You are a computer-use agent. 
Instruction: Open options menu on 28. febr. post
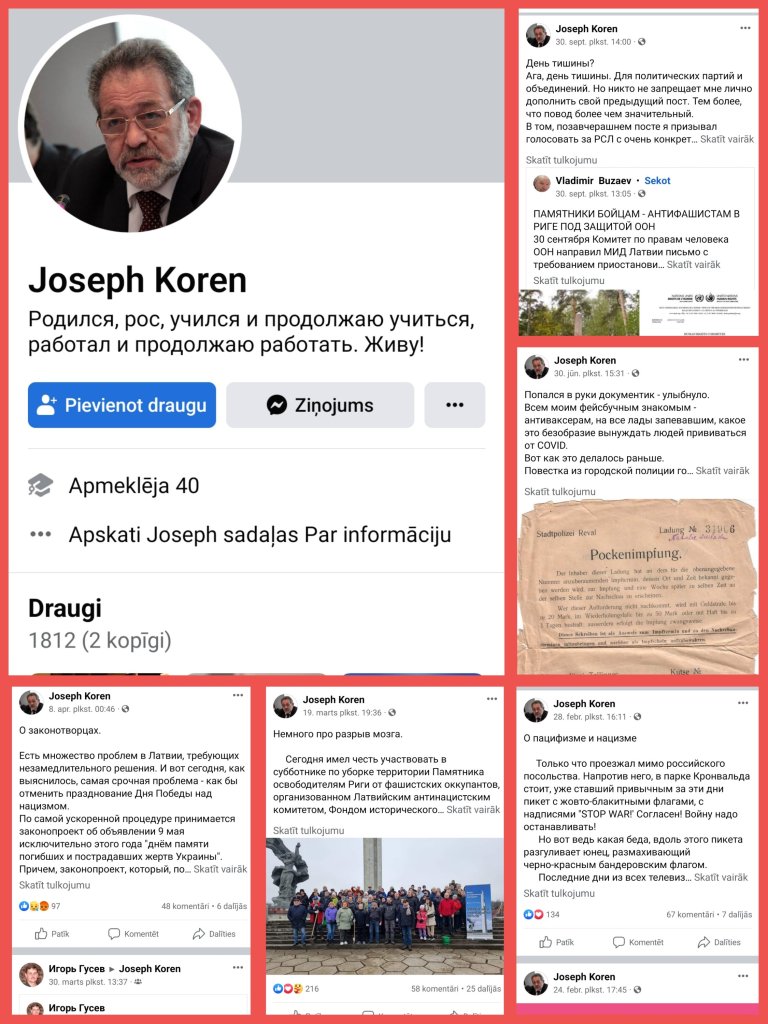743,703
